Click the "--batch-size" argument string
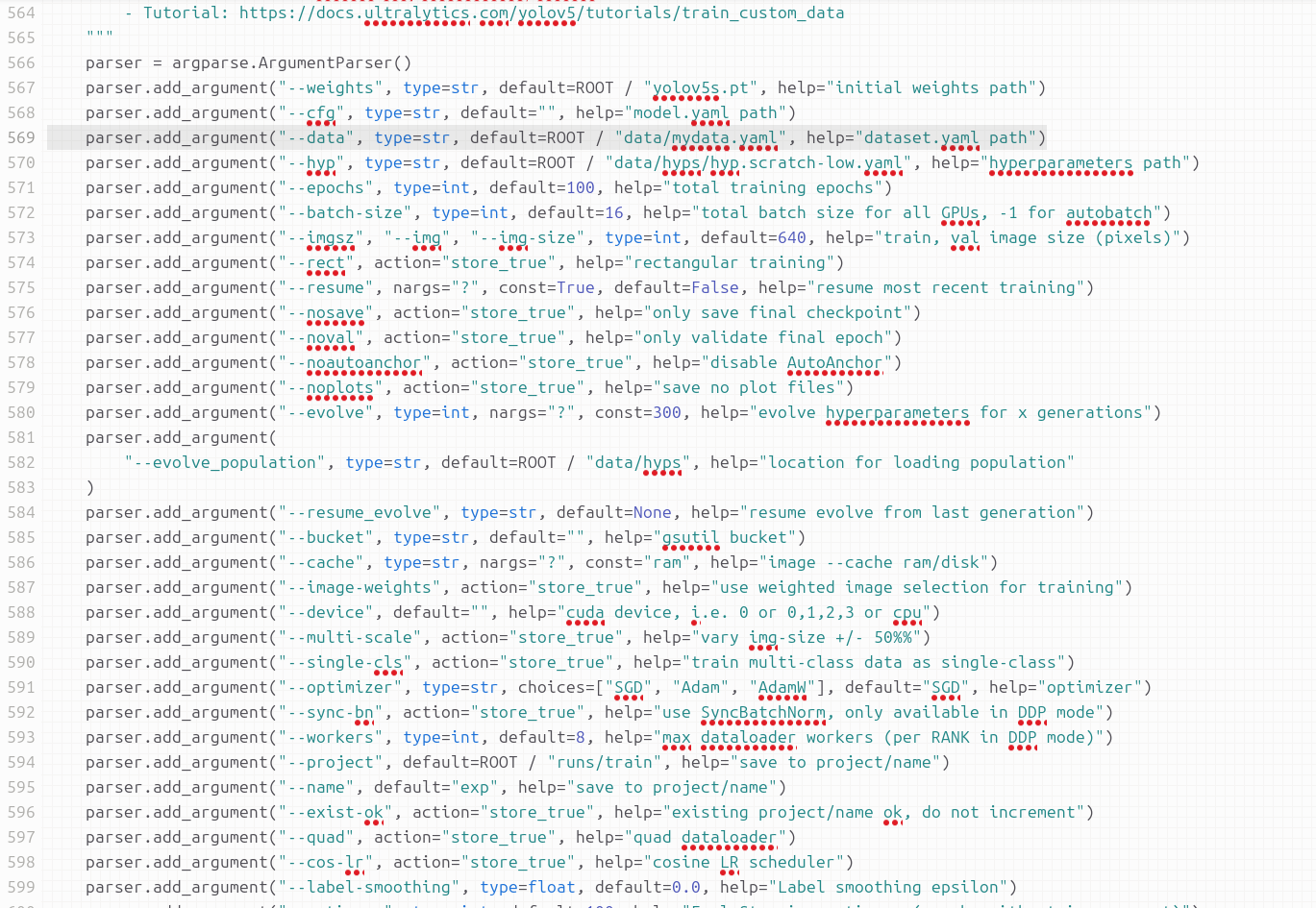1316x908 pixels. pyautogui.click(x=345, y=212)
